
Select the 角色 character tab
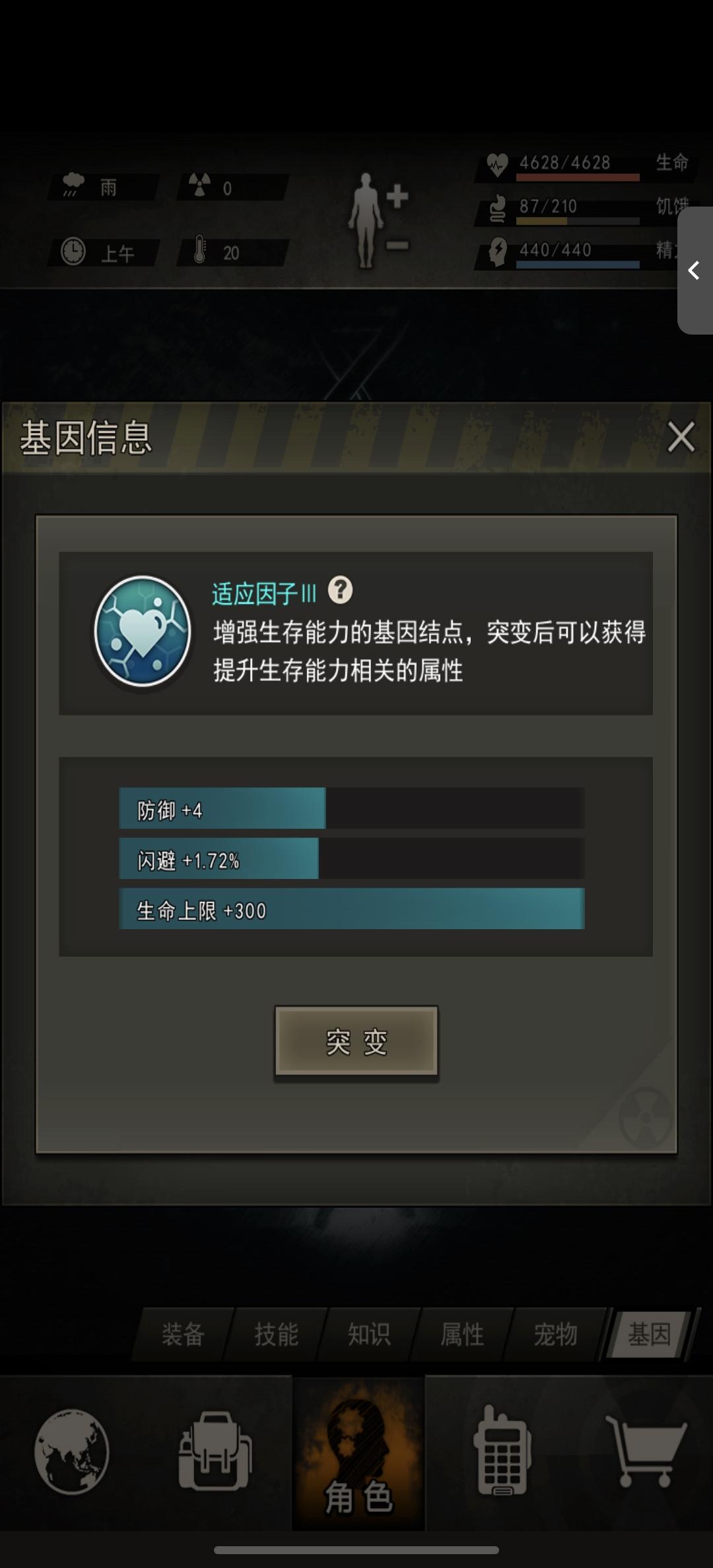(x=358, y=1453)
